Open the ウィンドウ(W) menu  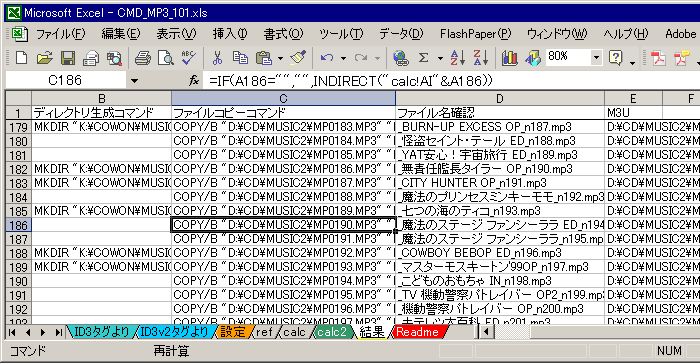pos(557,34)
